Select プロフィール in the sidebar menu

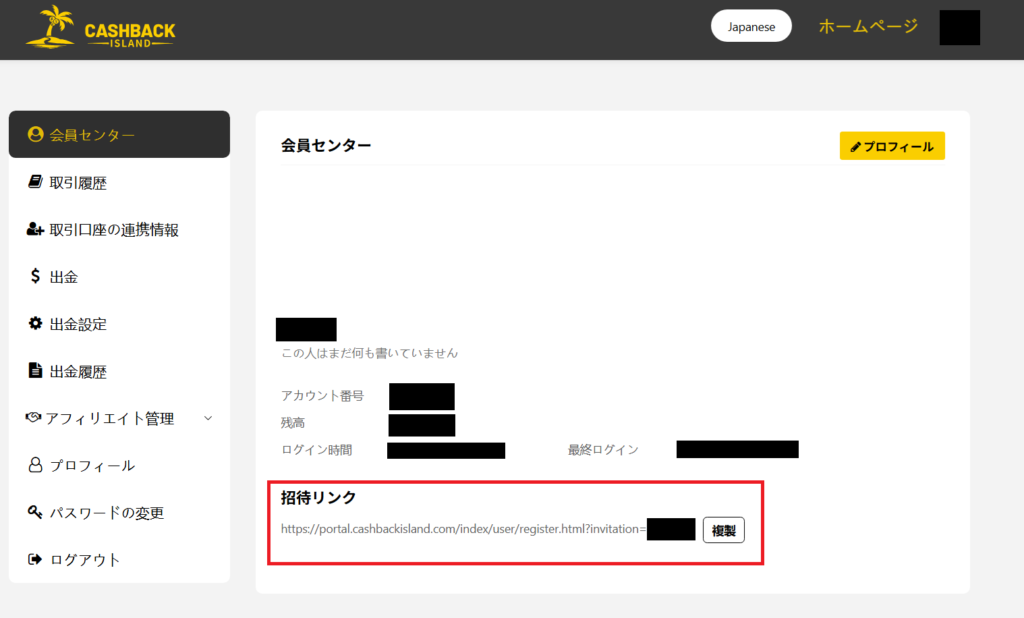92,466
